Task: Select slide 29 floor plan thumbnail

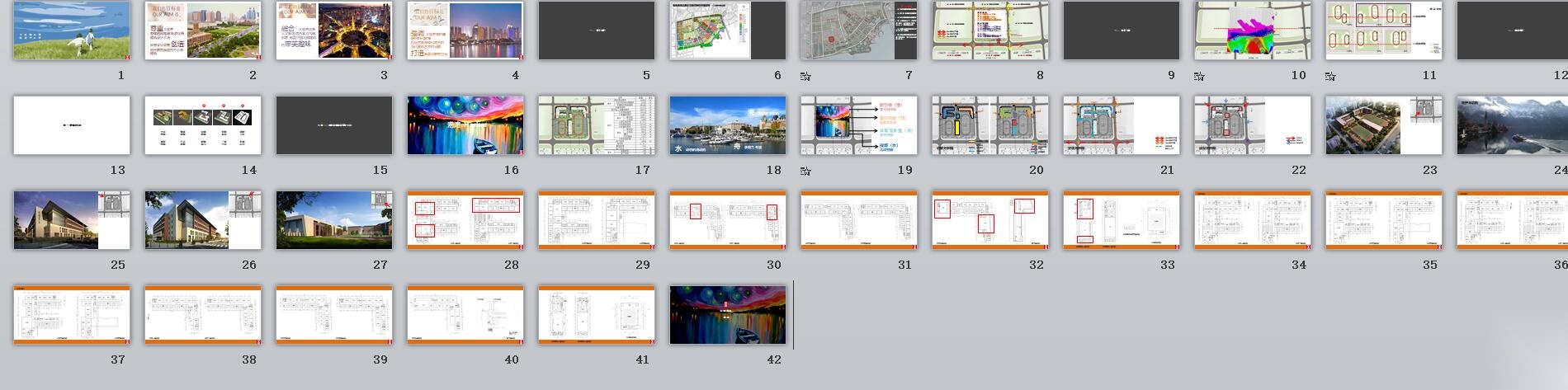Action: click(597, 220)
